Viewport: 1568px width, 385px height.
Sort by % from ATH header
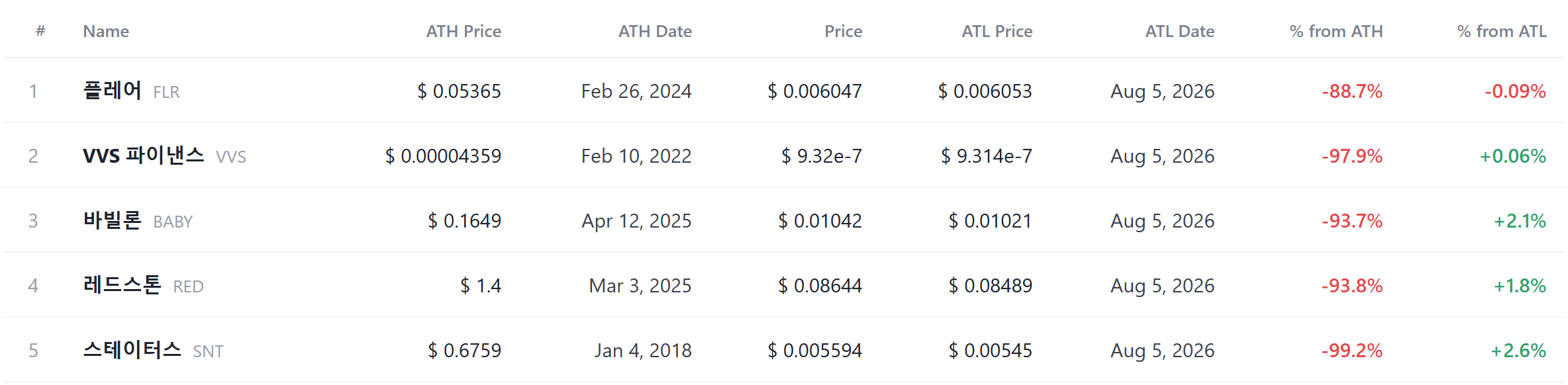[1336, 31]
